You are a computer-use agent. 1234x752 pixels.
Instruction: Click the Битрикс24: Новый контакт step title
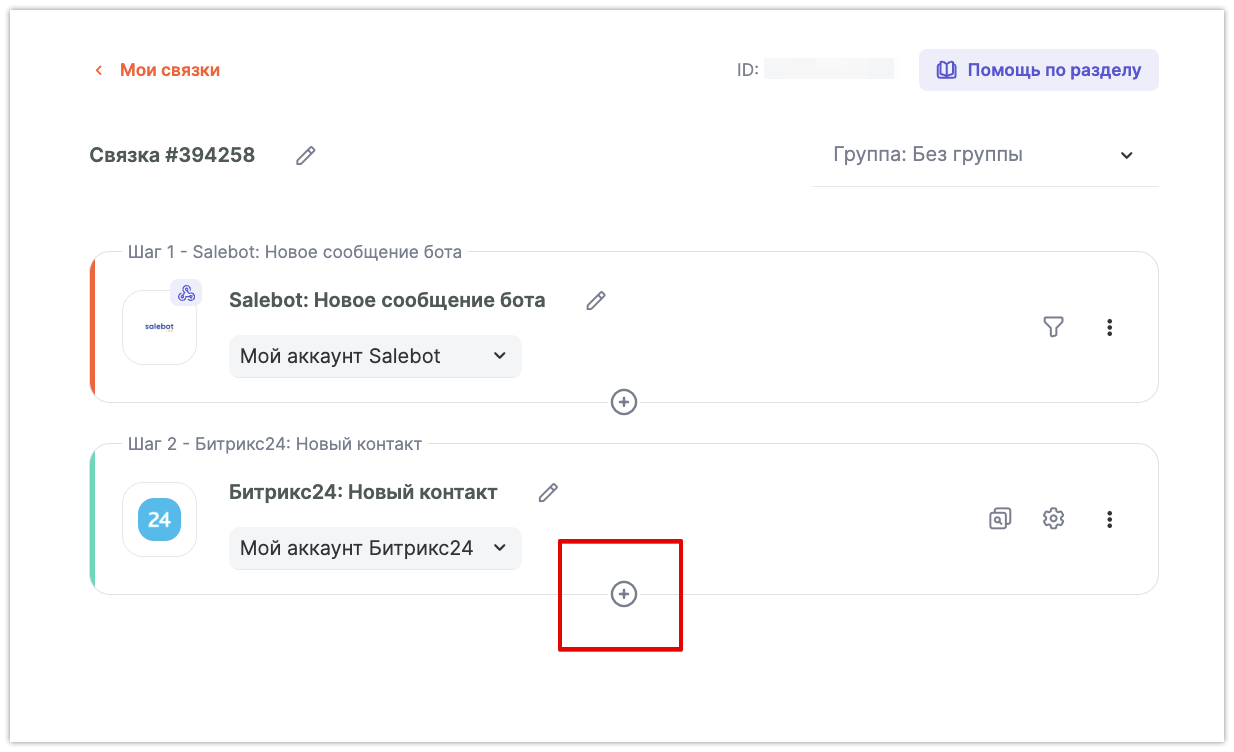(363, 492)
